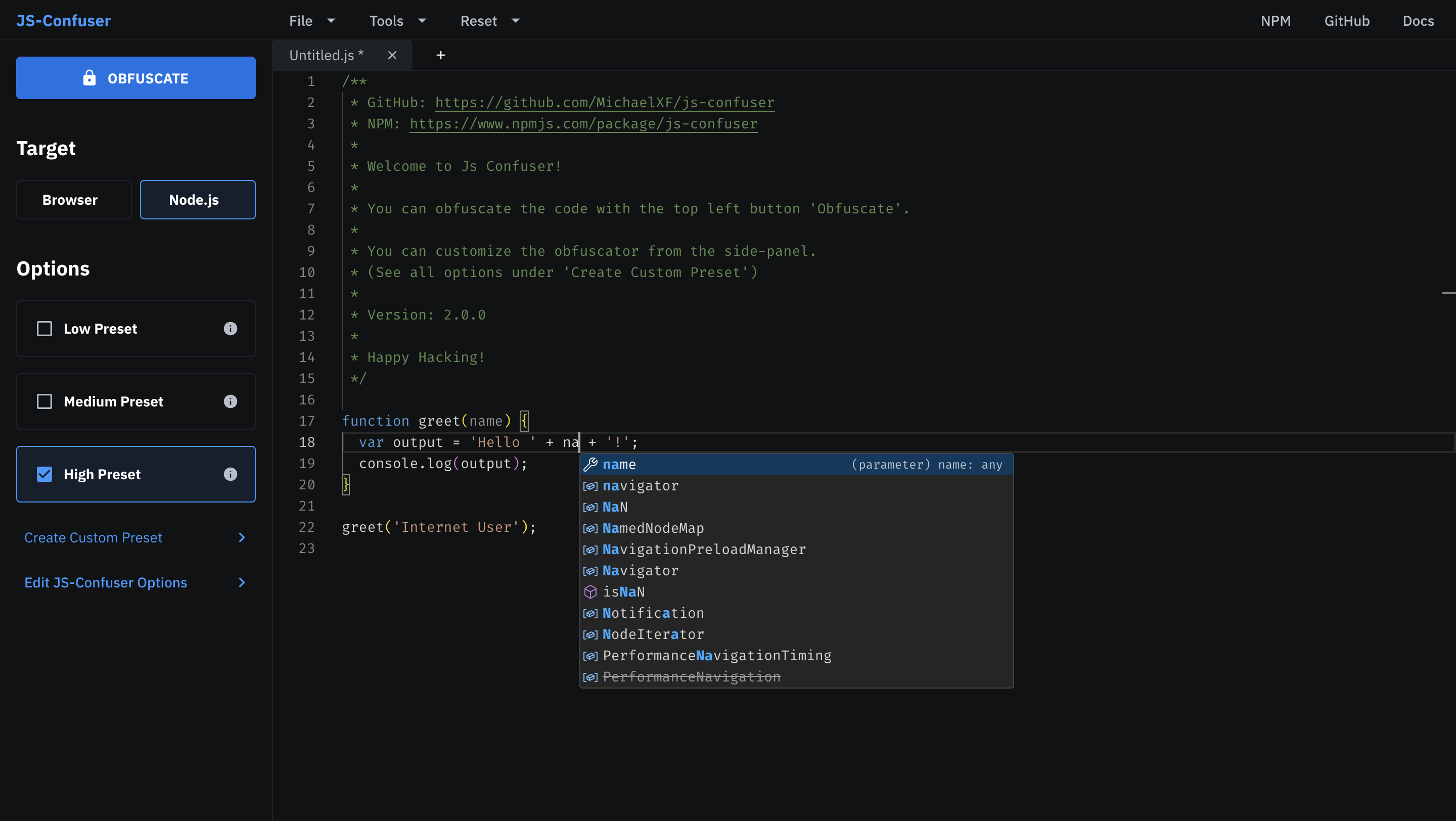
Task: Click the Low Preset info icon
Action: tap(230, 329)
